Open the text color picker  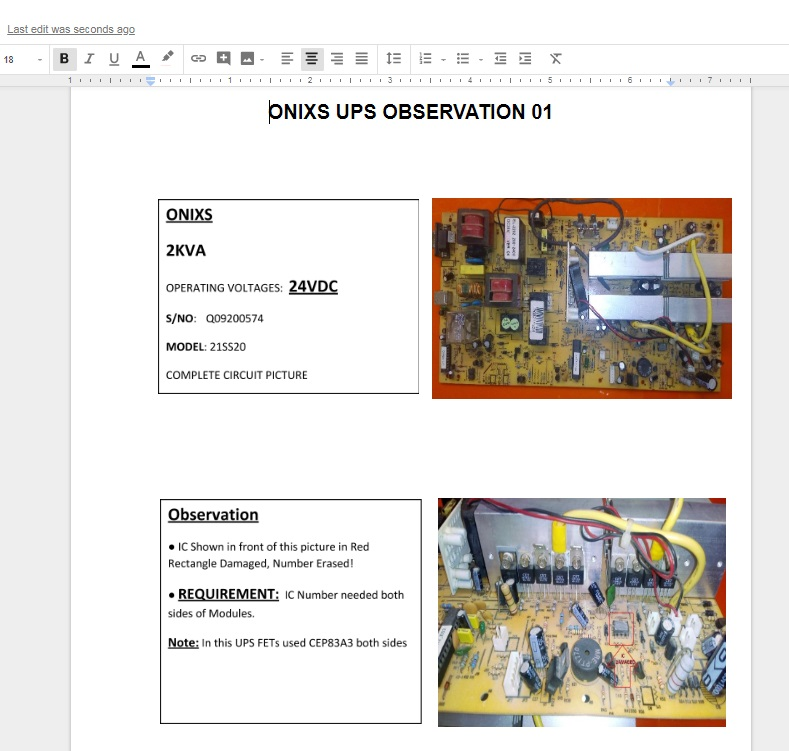click(141, 59)
